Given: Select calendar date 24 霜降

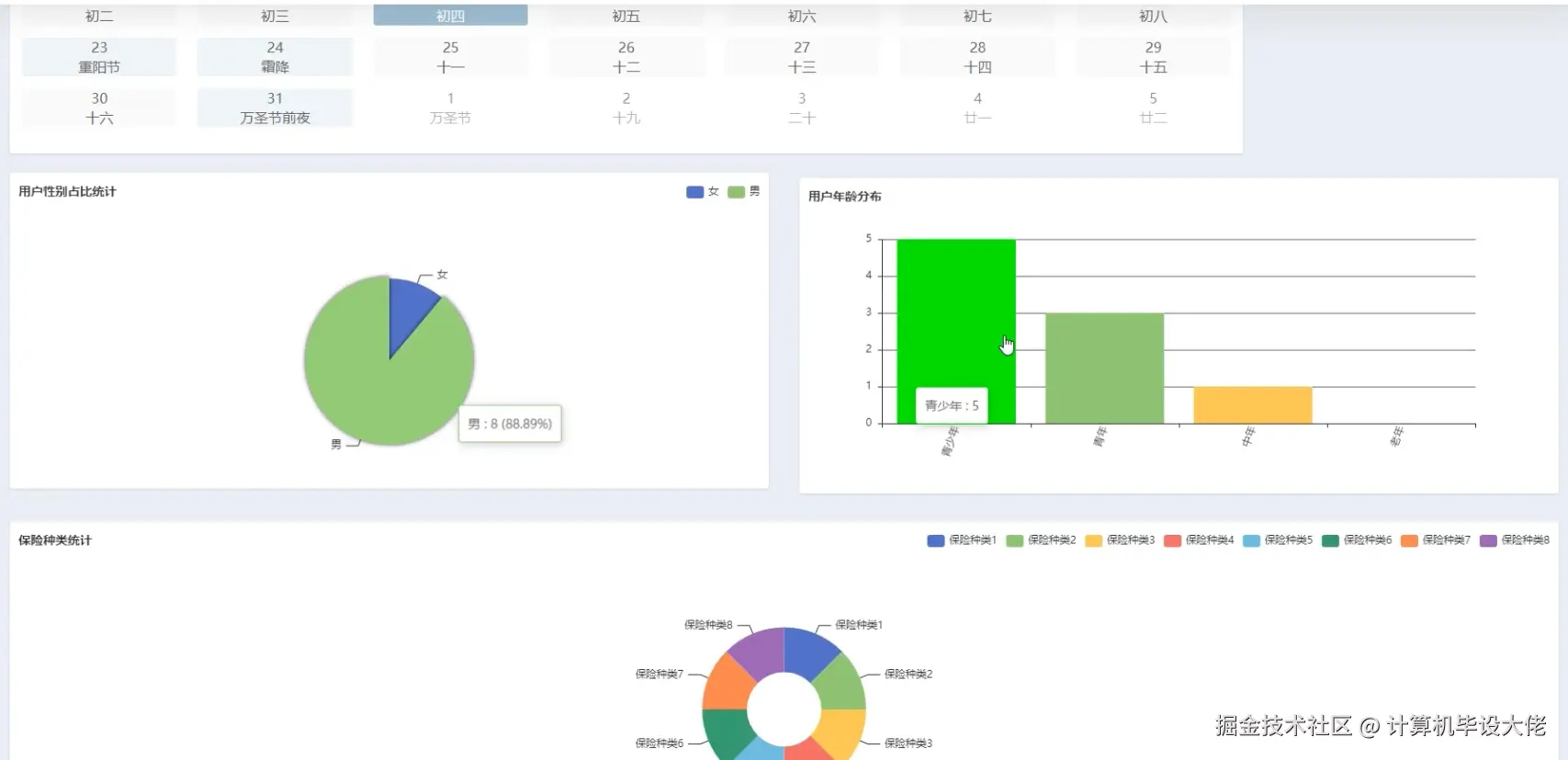Looking at the screenshot, I should pyautogui.click(x=275, y=57).
